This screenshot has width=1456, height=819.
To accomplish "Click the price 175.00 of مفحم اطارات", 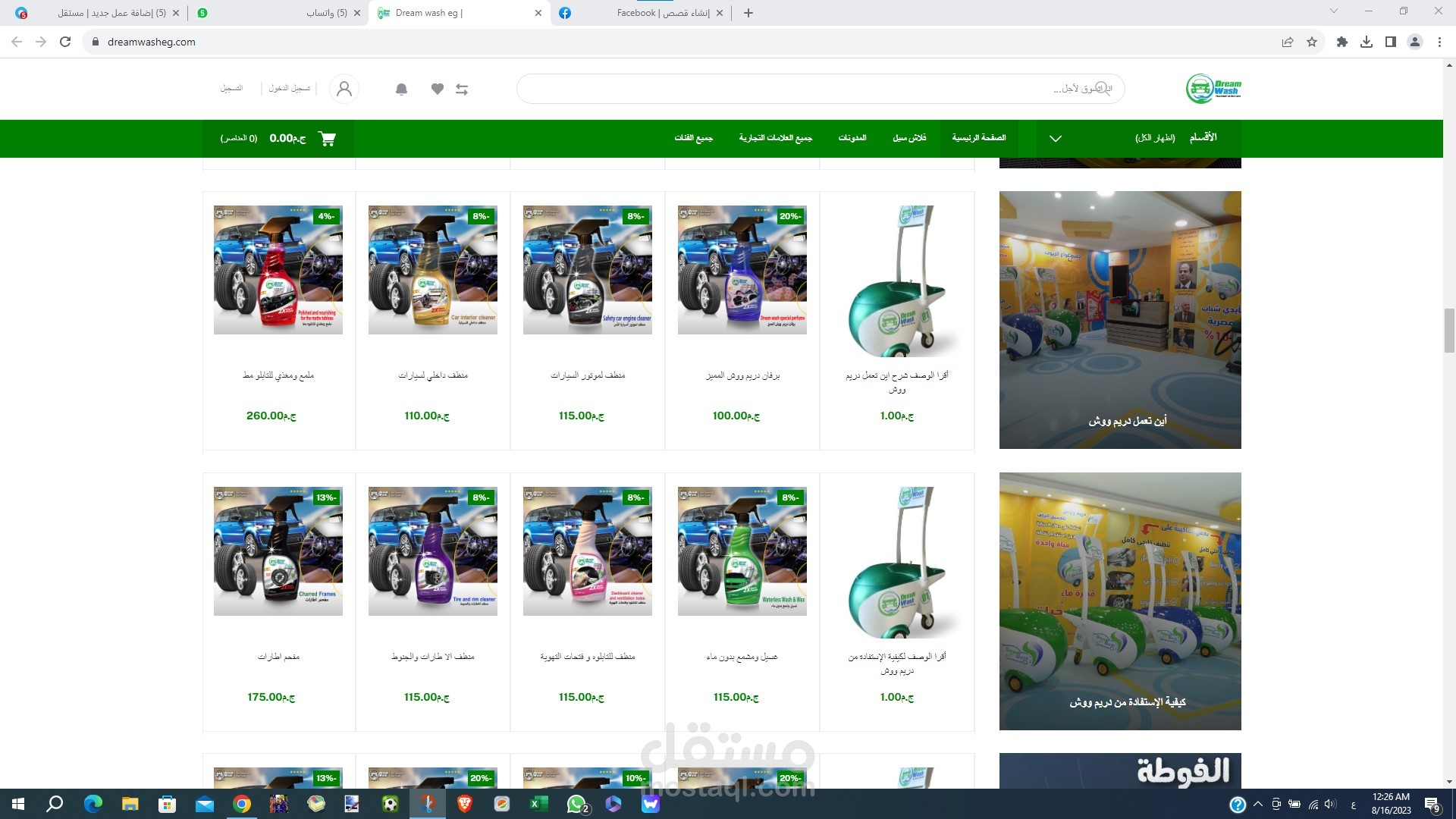I will [x=271, y=697].
